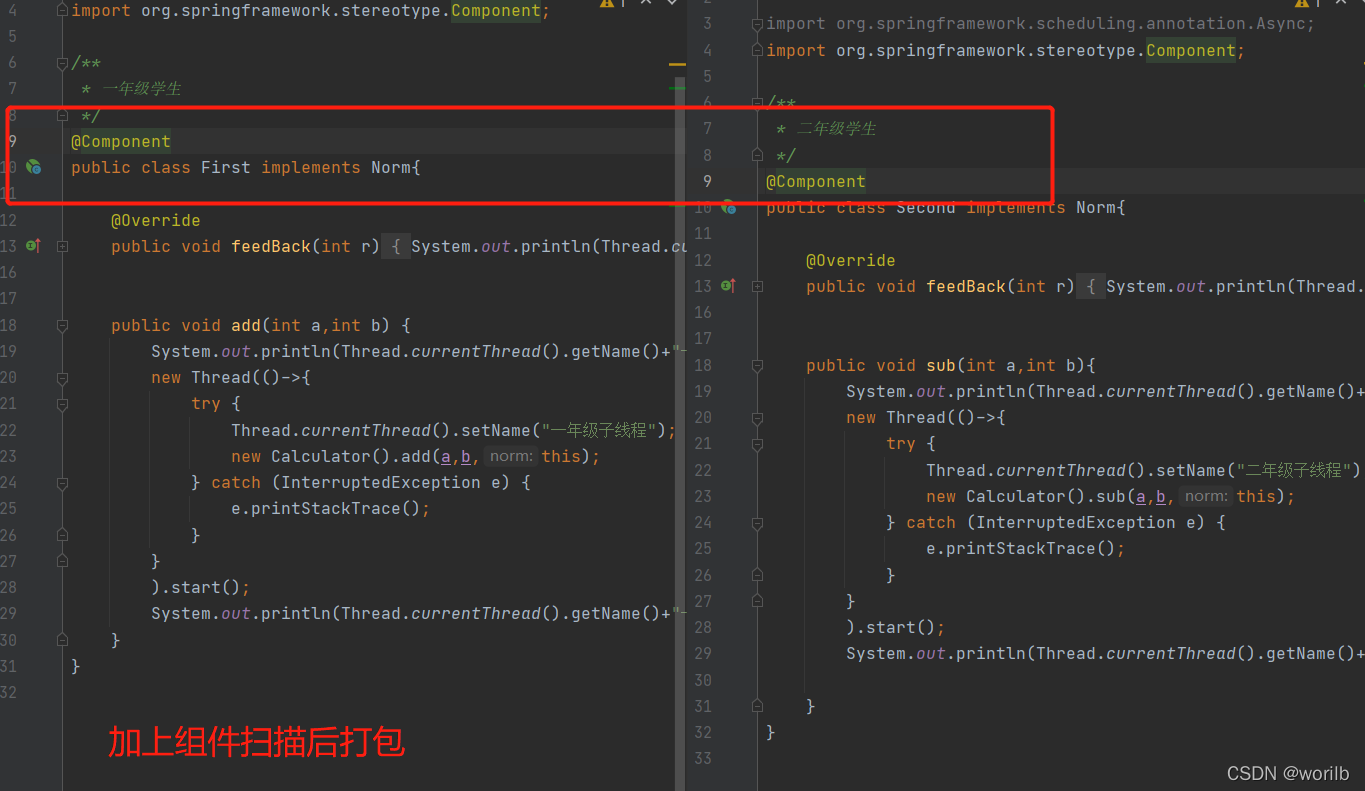Click 'InterruptedException' in Second file catch

tap(1076, 522)
